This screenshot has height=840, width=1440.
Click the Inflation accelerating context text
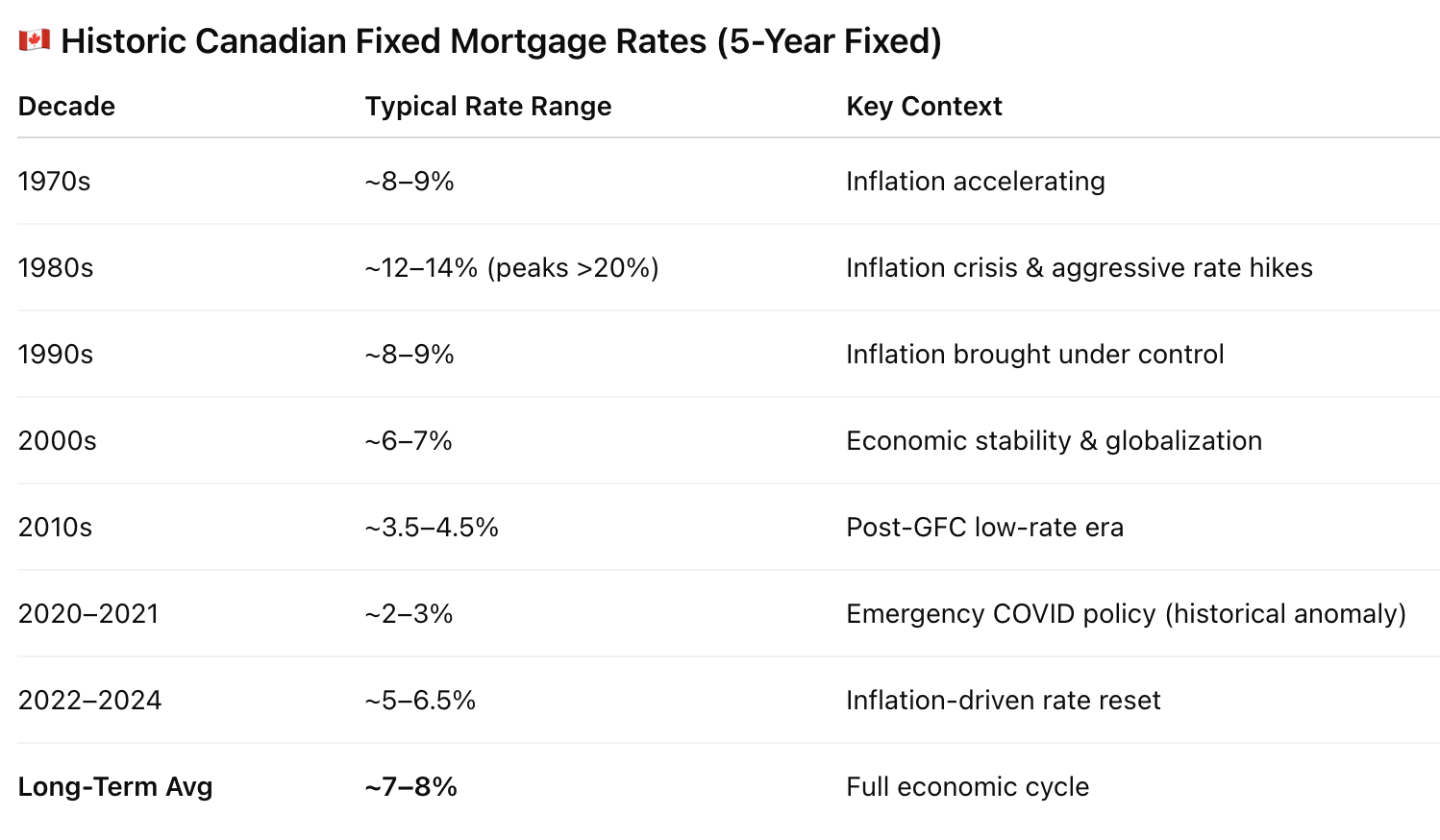975,182
